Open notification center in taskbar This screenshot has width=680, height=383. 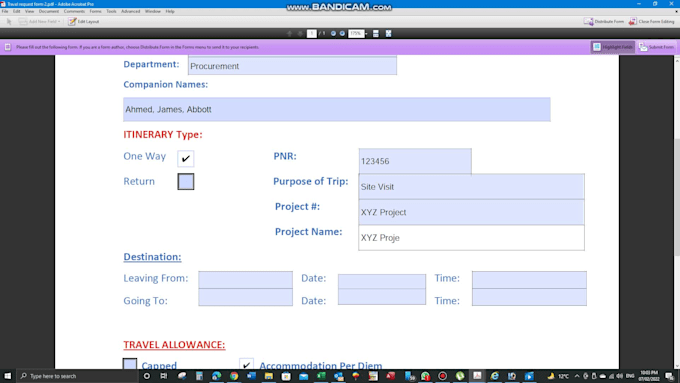(x=670, y=376)
